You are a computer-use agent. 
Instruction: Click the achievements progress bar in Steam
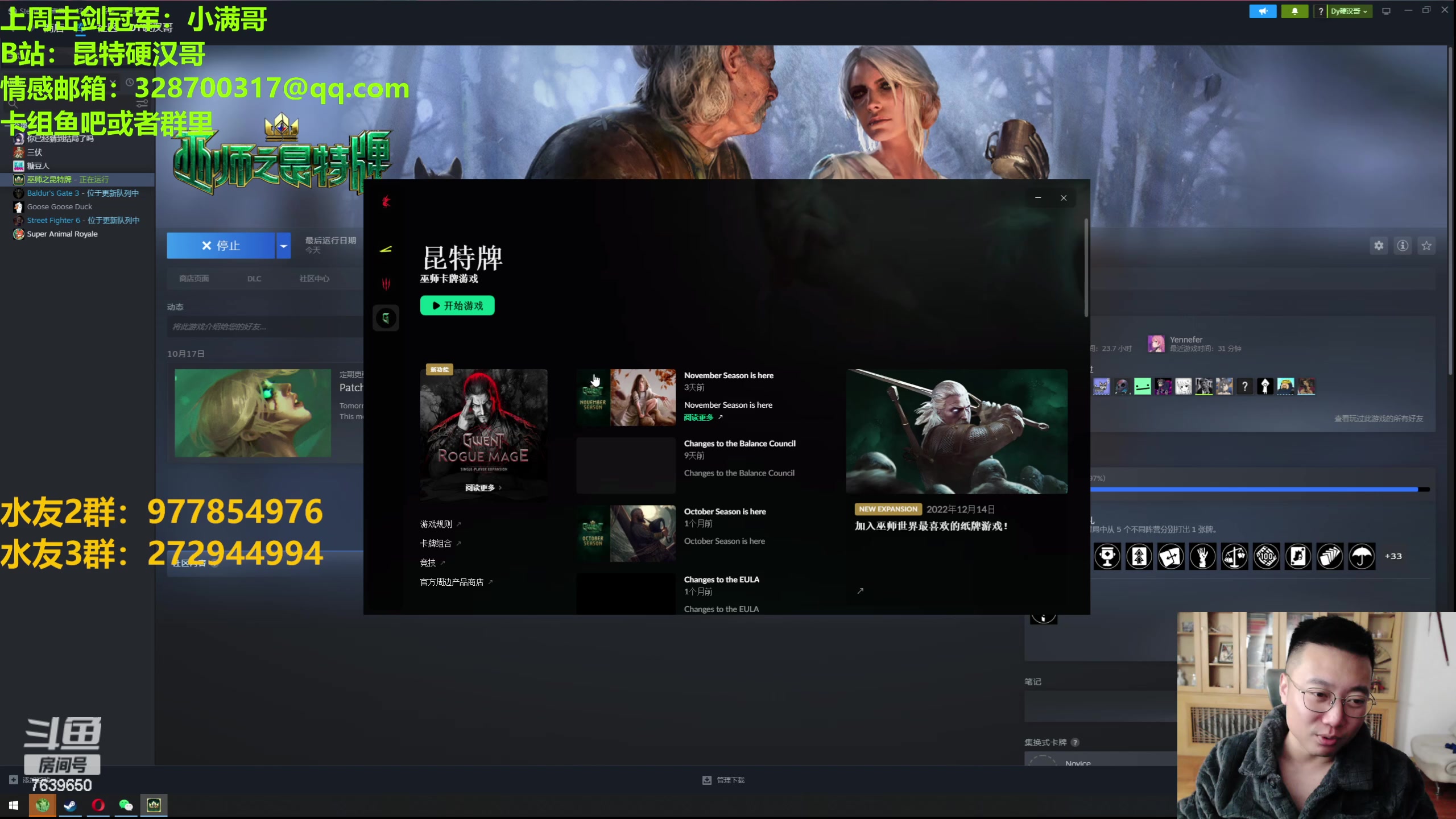pyautogui.click(x=1260, y=489)
